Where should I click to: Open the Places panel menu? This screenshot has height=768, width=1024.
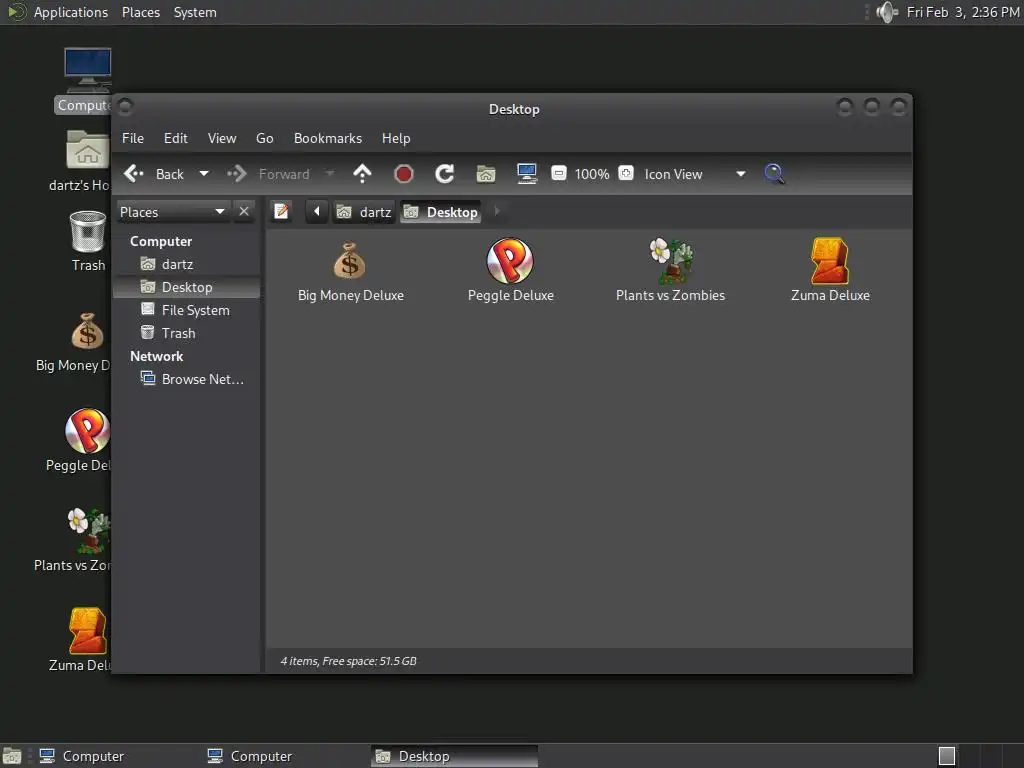coord(140,12)
